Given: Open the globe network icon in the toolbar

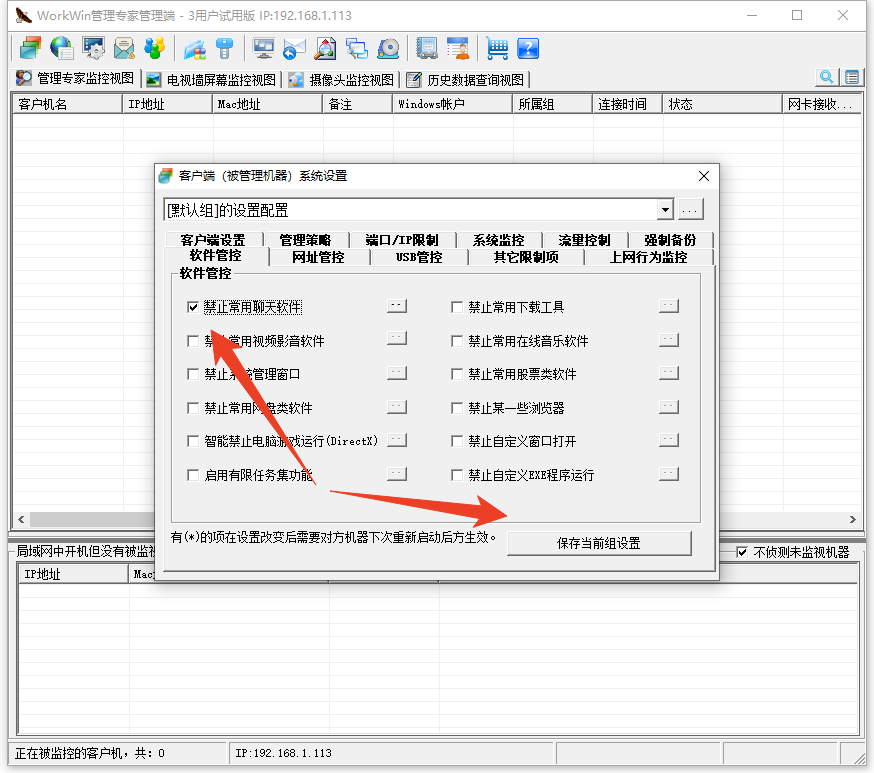Looking at the screenshot, I should tap(61, 48).
